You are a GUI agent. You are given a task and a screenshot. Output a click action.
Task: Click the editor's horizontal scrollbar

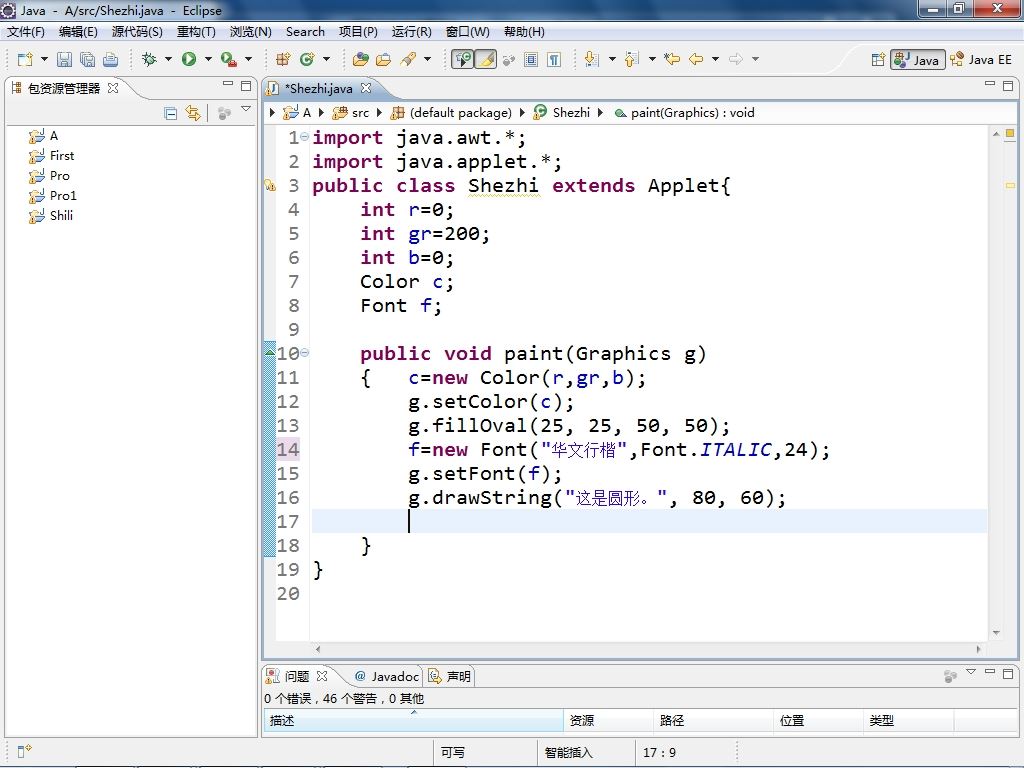[650, 649]
